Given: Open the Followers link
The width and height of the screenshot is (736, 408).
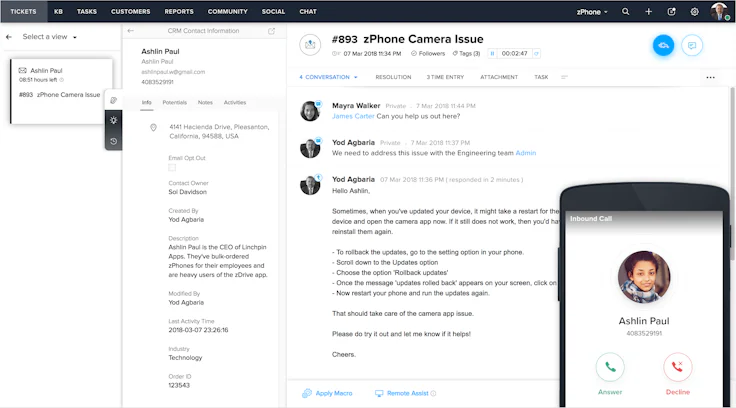Looking at the screenshot, I should pos(428,54).
